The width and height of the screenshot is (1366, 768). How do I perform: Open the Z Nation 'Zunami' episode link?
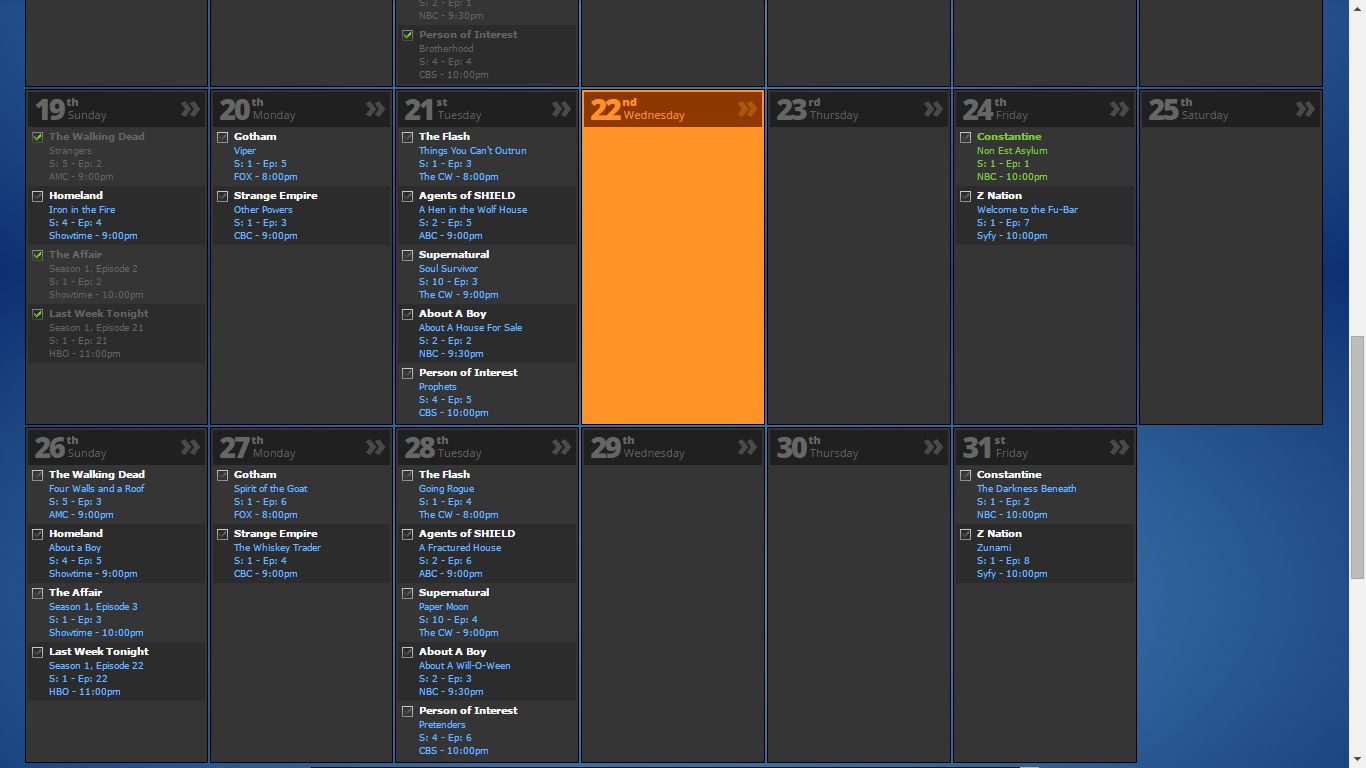click(x=994, y=548)
